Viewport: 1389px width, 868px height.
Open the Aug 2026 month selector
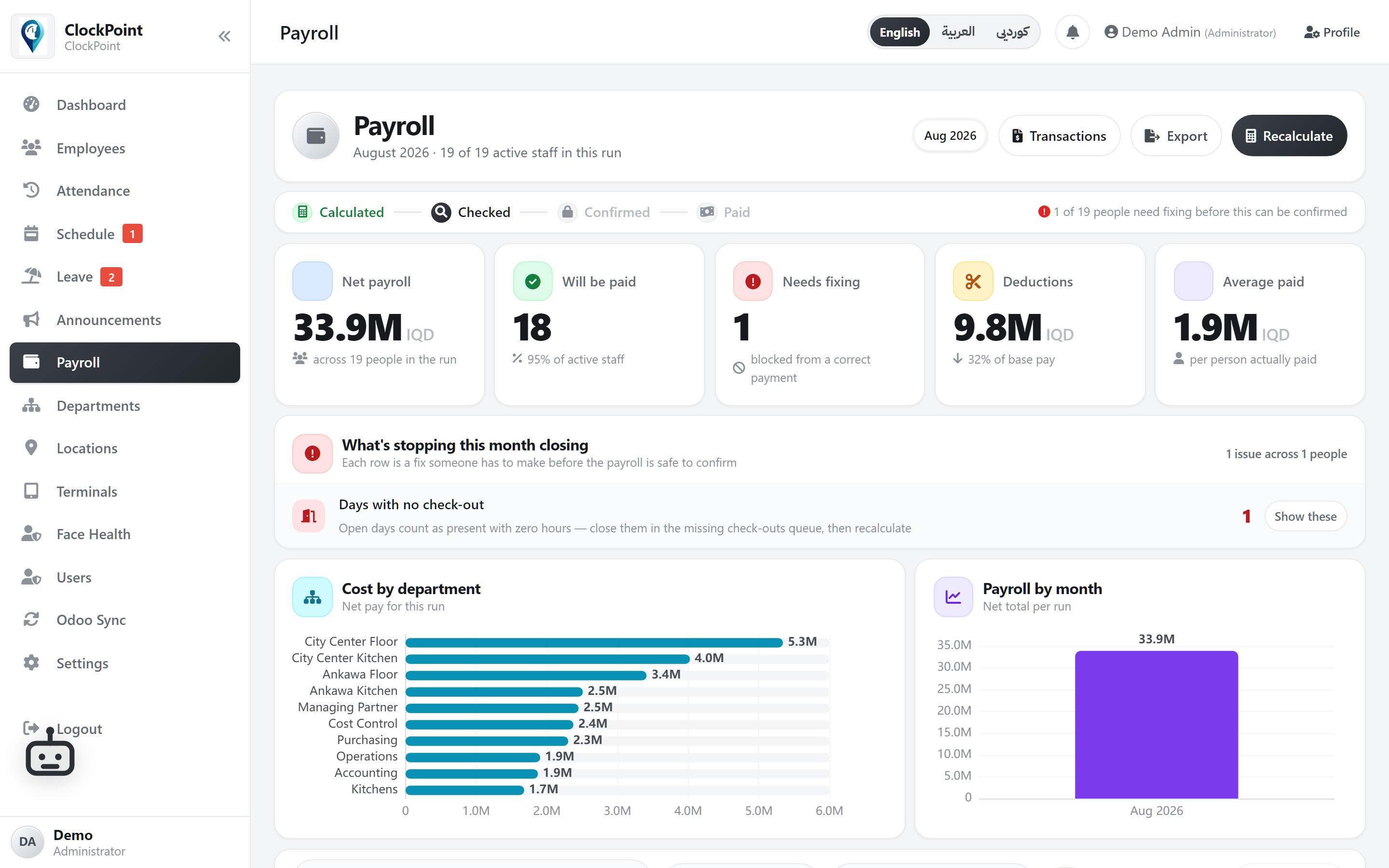click(950, 136)
